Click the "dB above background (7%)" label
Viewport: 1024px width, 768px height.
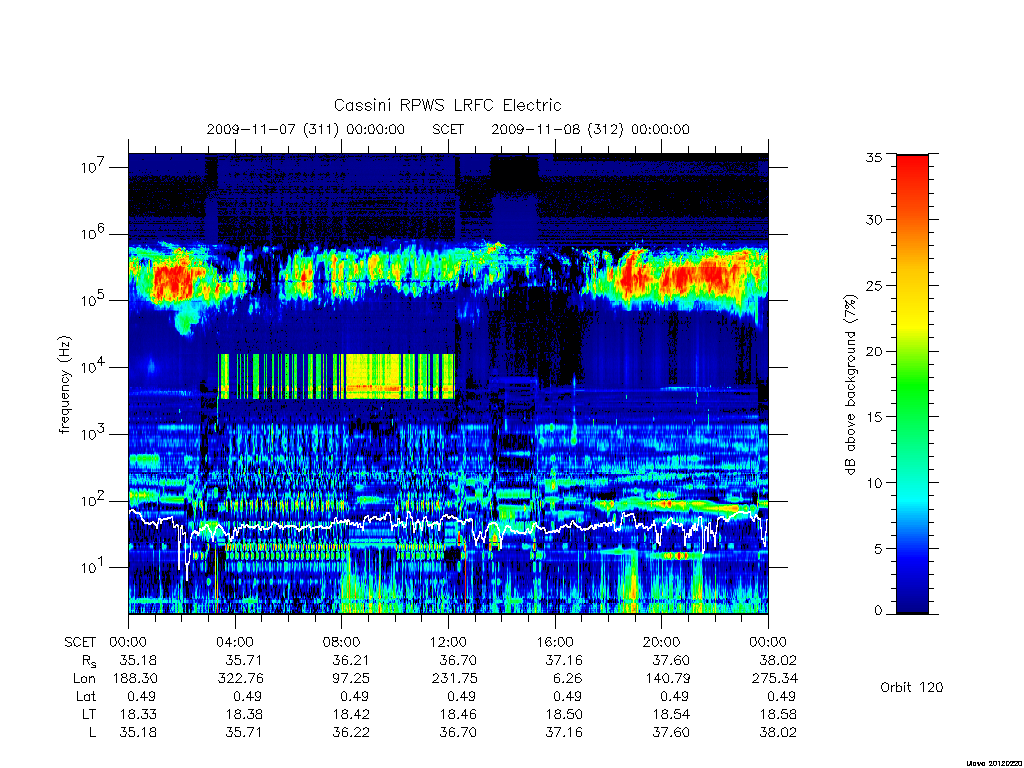point(850,385)
